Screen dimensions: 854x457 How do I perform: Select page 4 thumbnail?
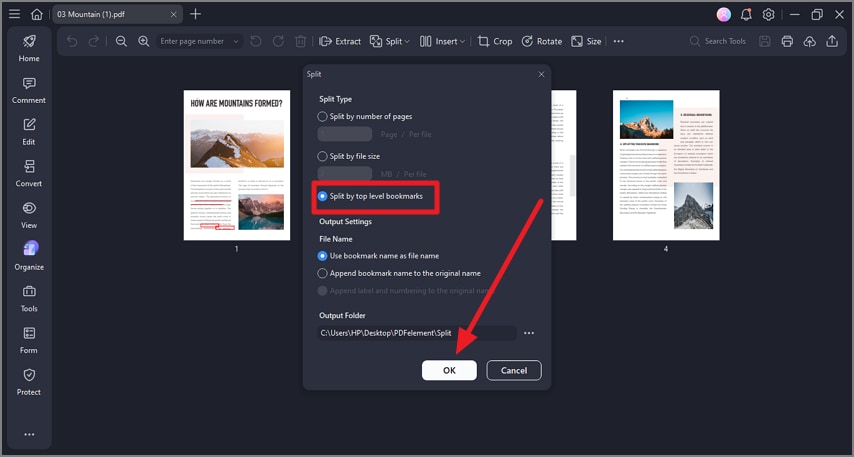[x=666, y=165]
